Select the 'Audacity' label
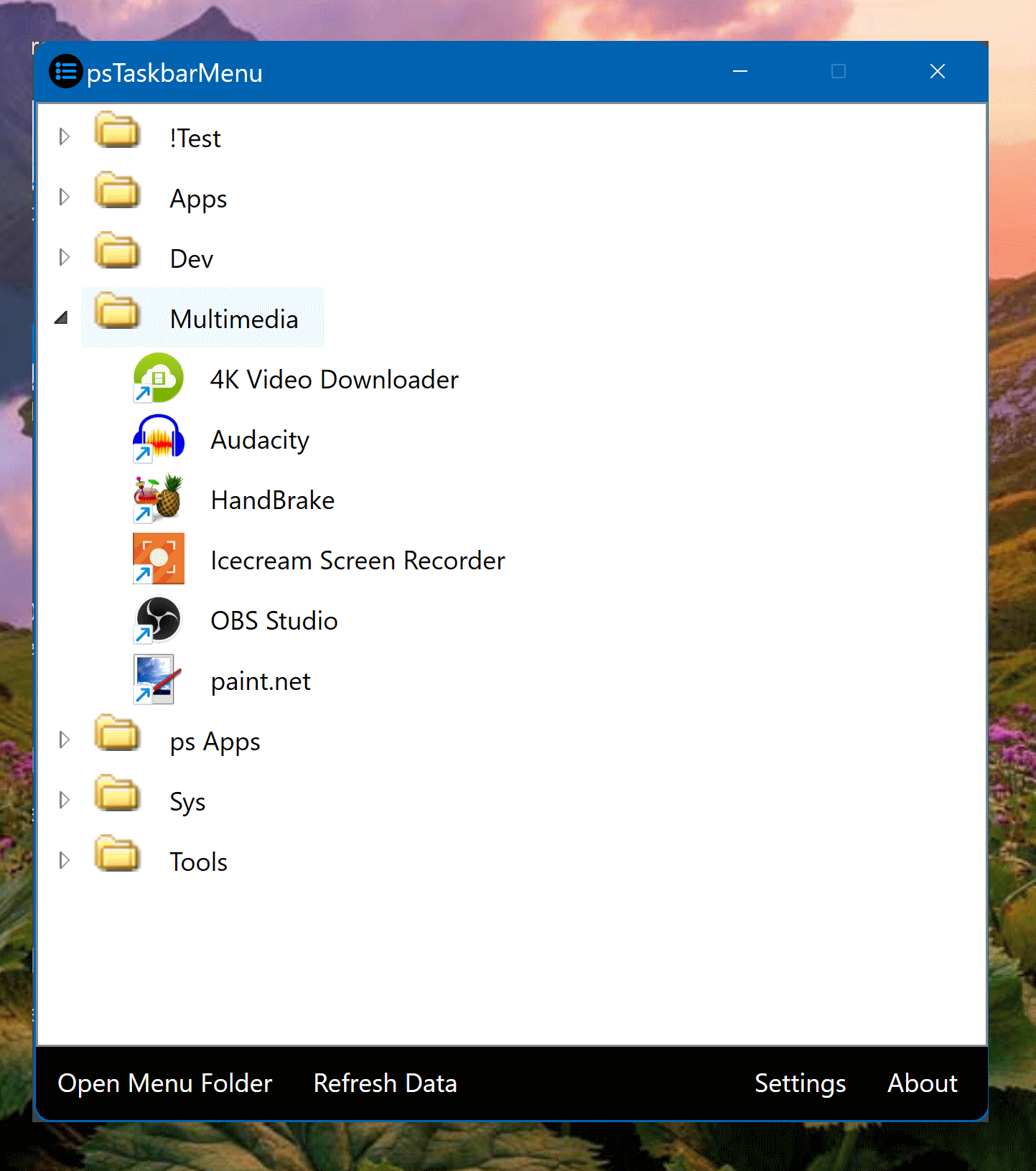Viewport: 1036px width, 1171px height. (260, 440)
